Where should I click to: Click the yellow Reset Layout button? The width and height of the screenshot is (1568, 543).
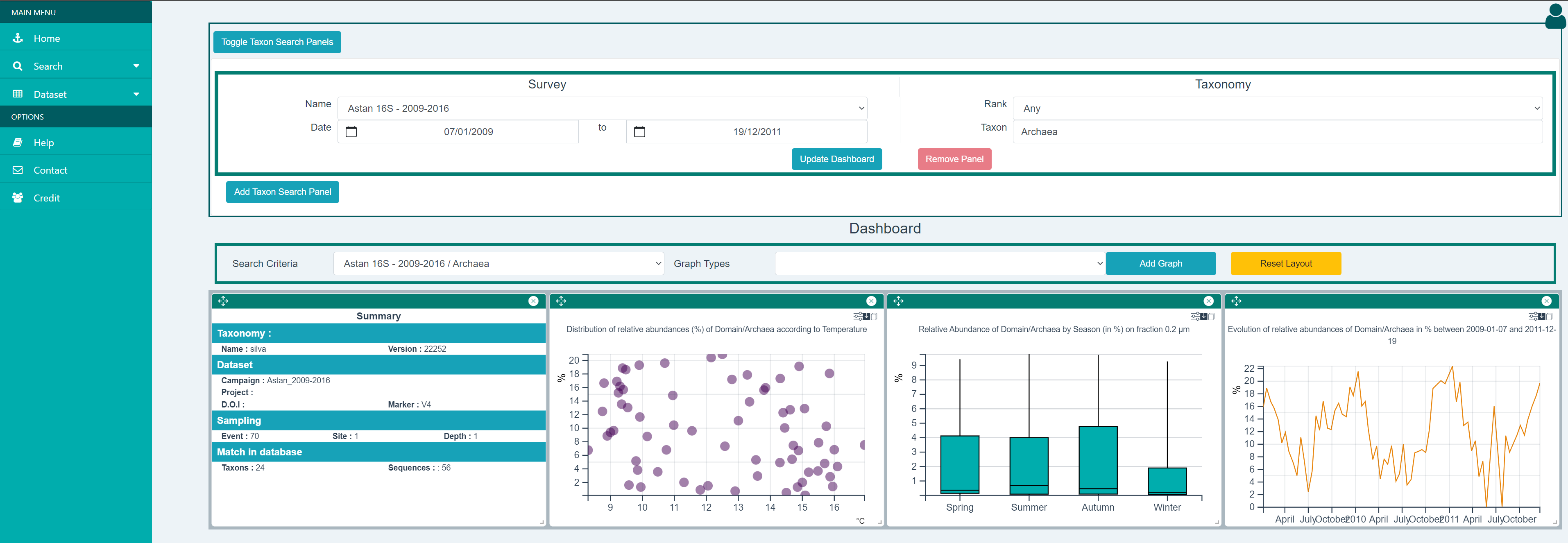pyautogui.click(x=1285, y=264)
